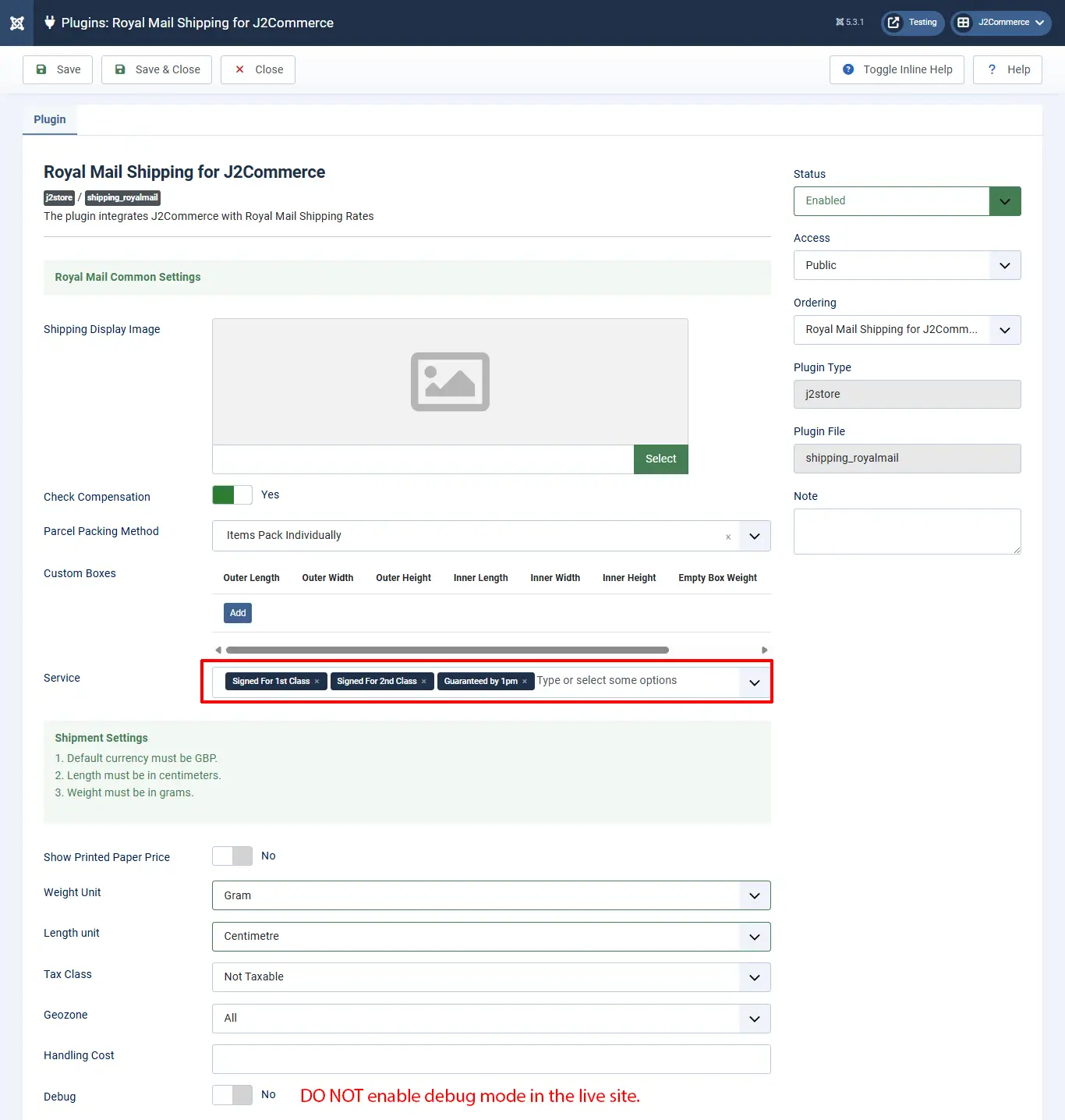Switch to the Plugin tab
This screenshot has height=1120, width=1065.
click(50, 119)
